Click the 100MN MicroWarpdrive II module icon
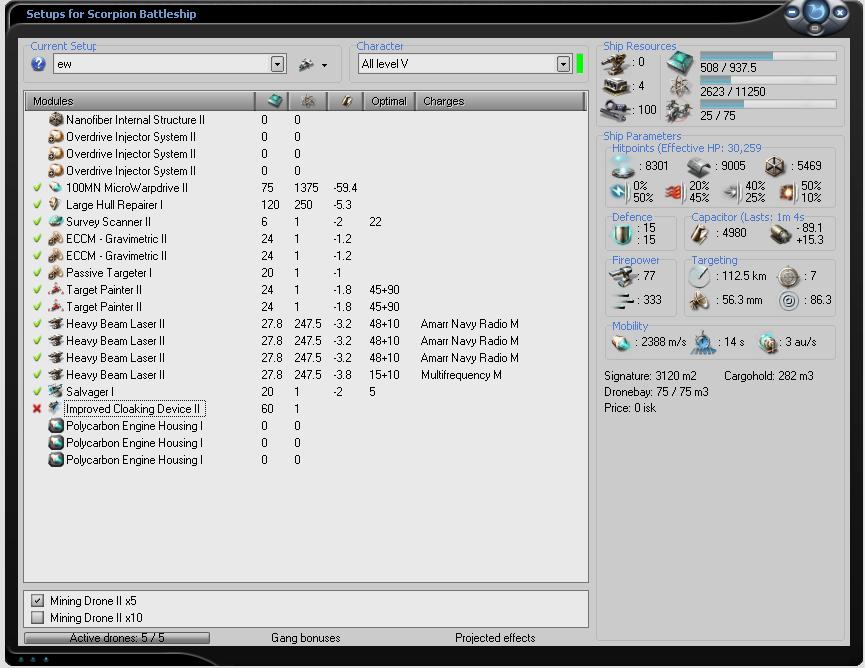865x668 pixels. pyautogui.click(x=56, y=188)
